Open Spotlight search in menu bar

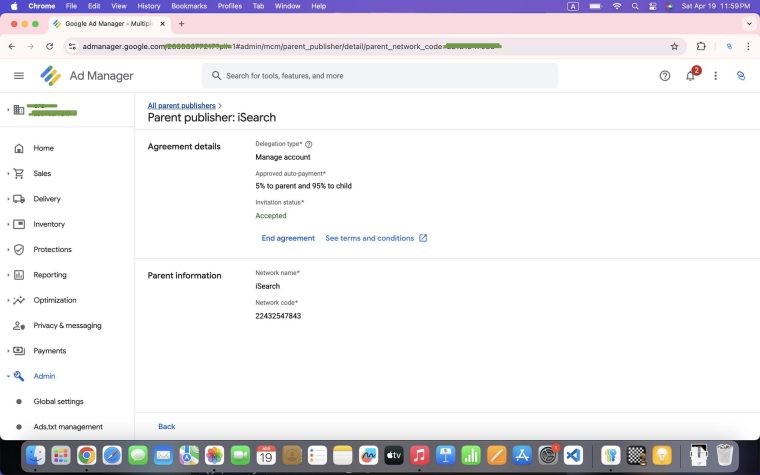tap(635, 6)
